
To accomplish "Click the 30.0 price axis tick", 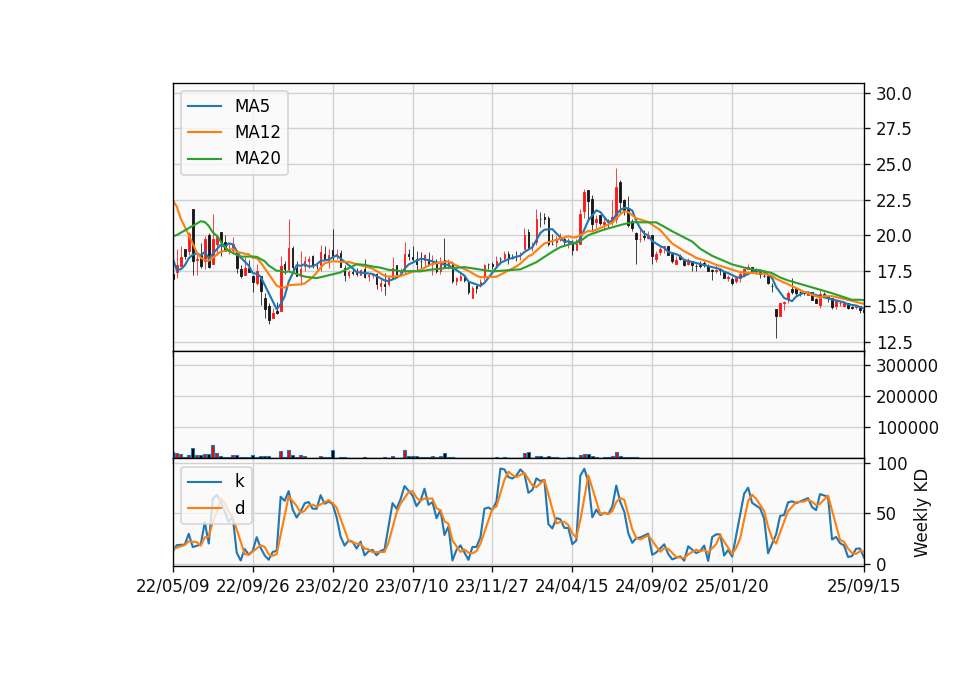I will (x=894, y=94).
